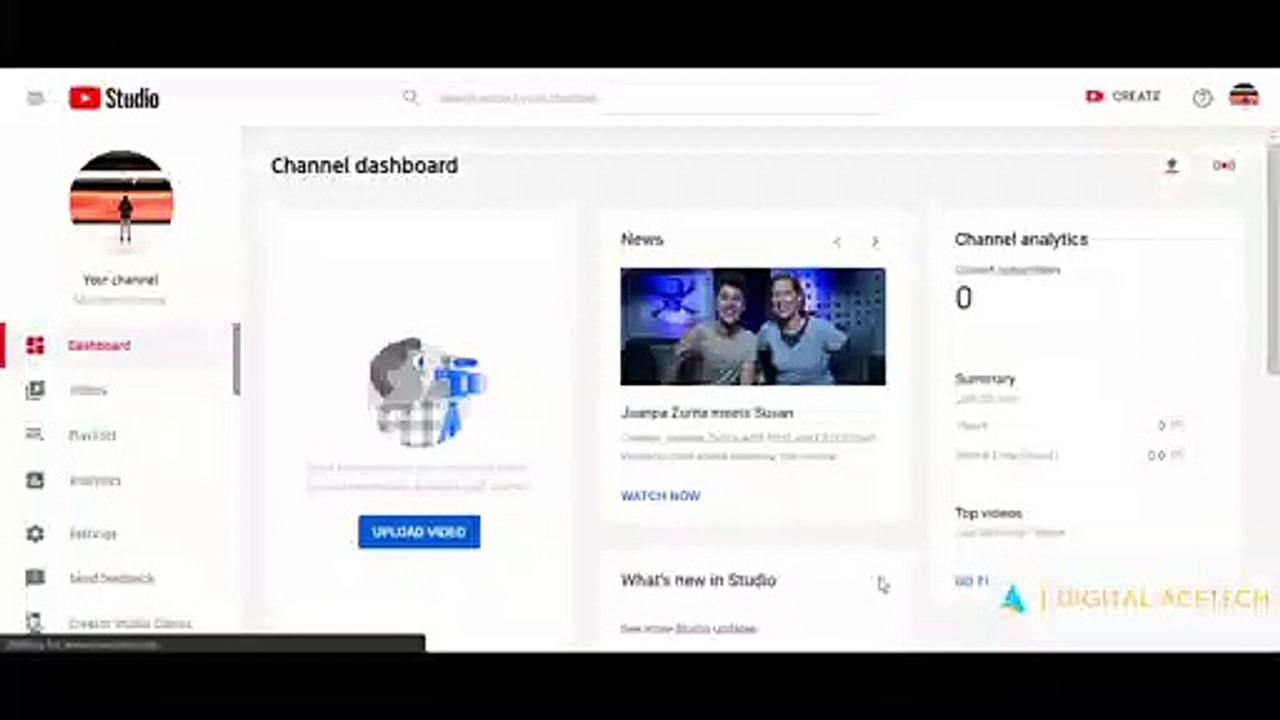
Task: Click the upload arrow icon on dashboard header
Action: [x=1171, y=166]
